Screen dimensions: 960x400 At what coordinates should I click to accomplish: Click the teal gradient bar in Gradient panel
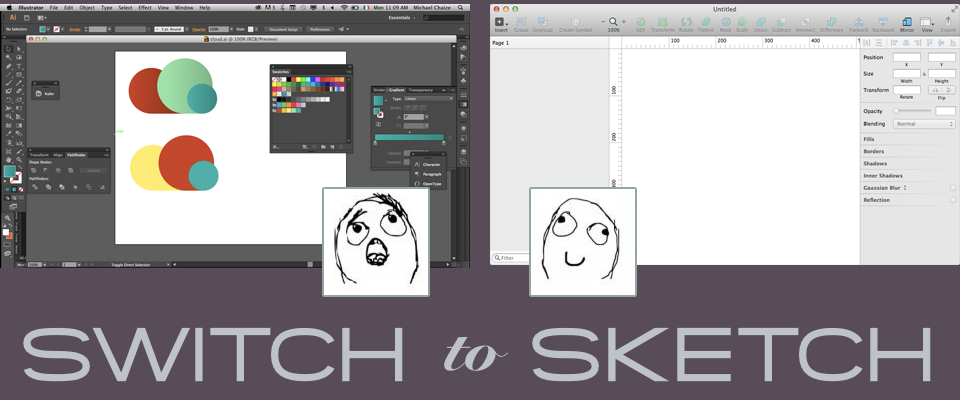click(x=409, y=138)
